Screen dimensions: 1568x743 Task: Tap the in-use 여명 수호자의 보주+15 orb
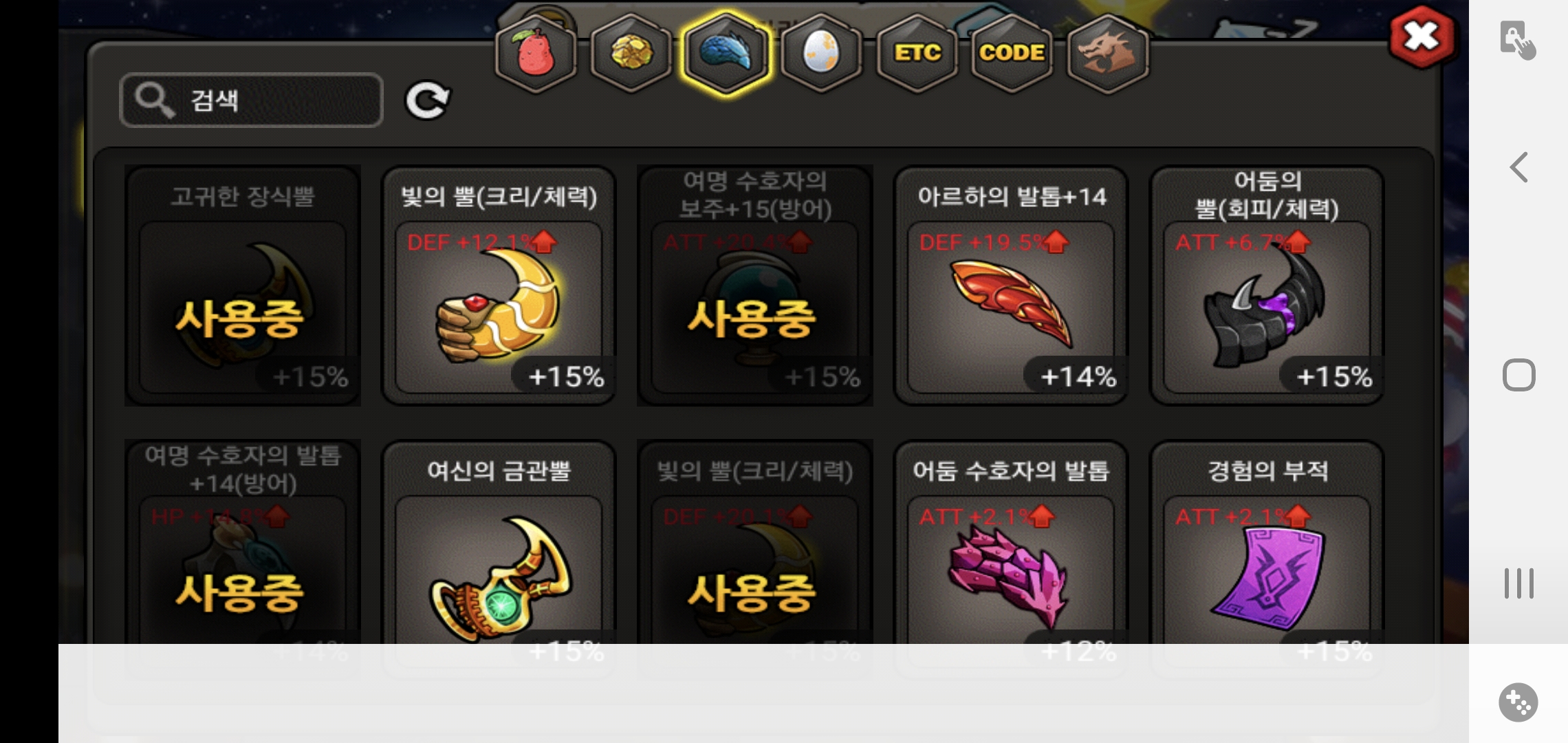[754, 286]
